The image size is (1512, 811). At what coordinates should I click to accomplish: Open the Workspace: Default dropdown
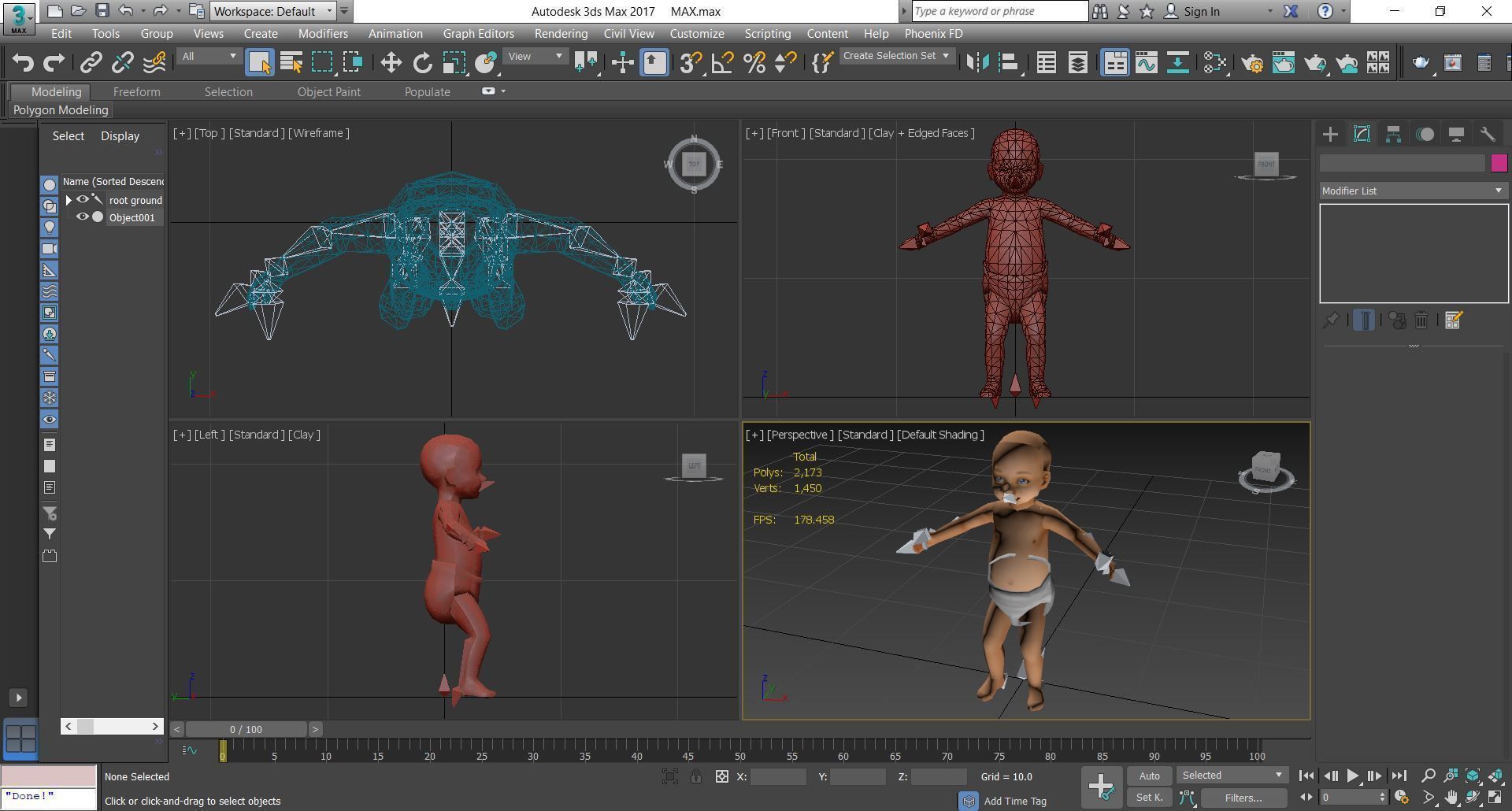point(273,11)
